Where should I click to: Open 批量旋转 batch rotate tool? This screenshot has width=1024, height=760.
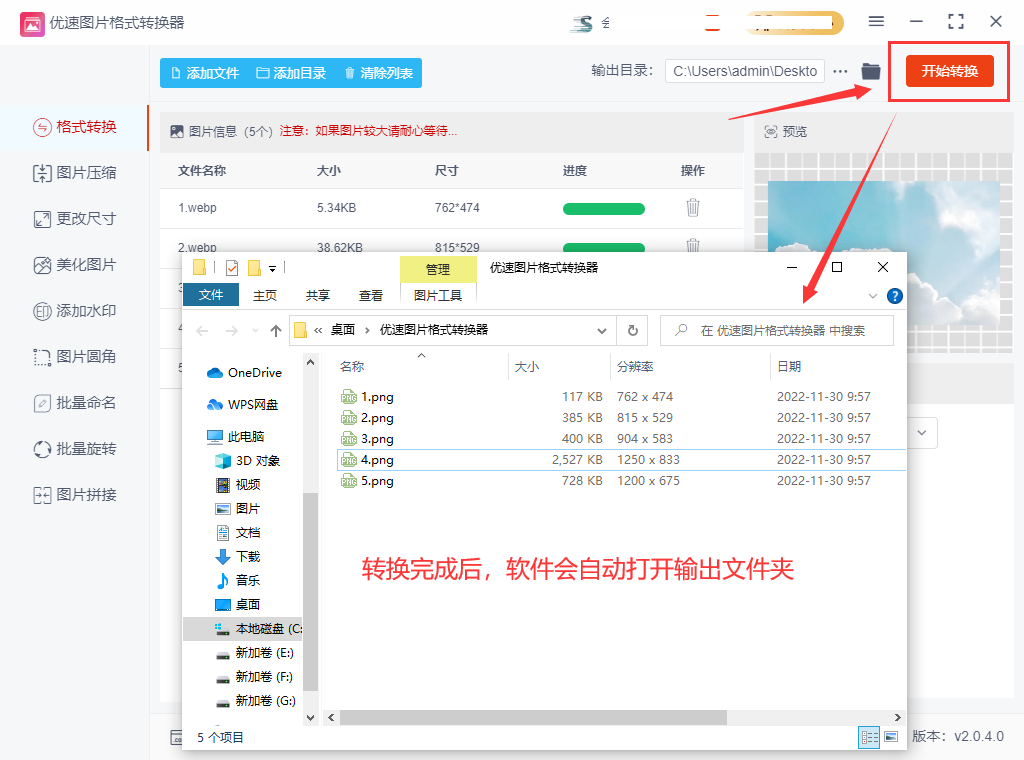point(74,449)
